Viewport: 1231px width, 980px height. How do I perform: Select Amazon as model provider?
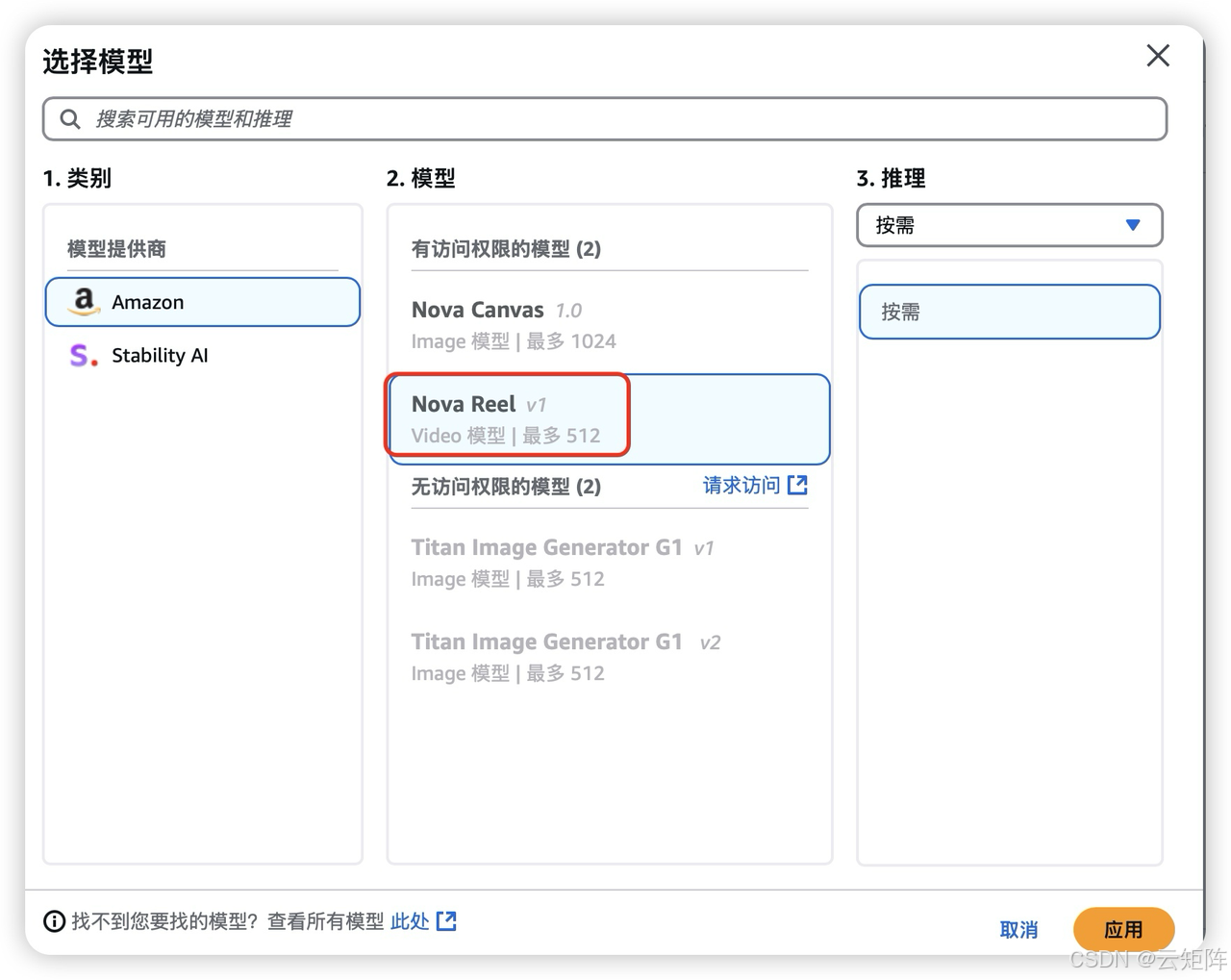pos(203,302)
